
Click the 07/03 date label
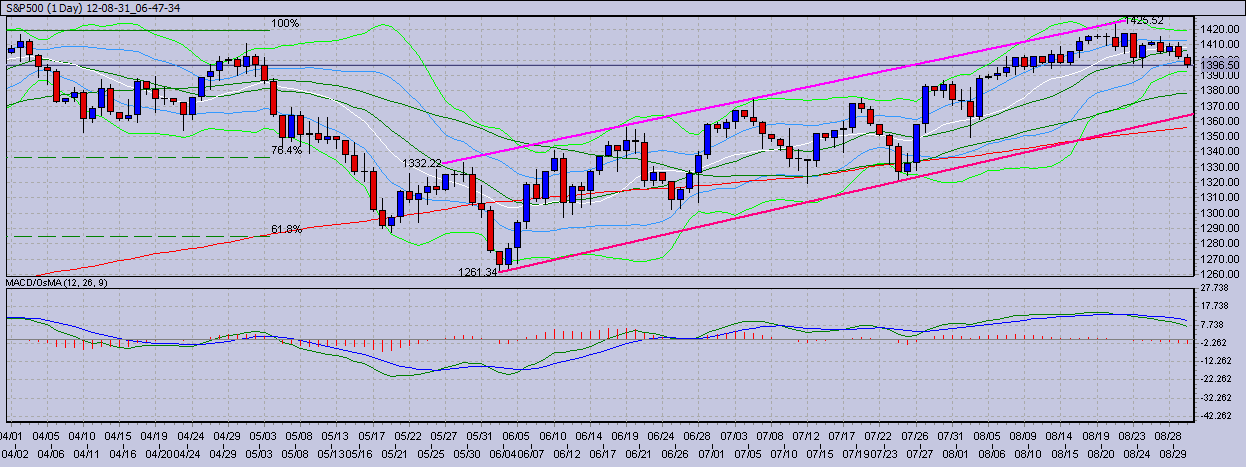[733, 437]
